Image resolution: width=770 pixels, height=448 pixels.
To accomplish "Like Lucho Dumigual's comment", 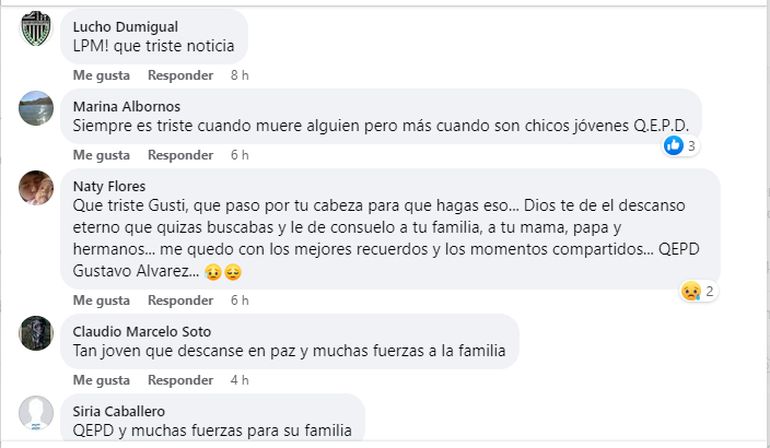I will coord(101,75).
